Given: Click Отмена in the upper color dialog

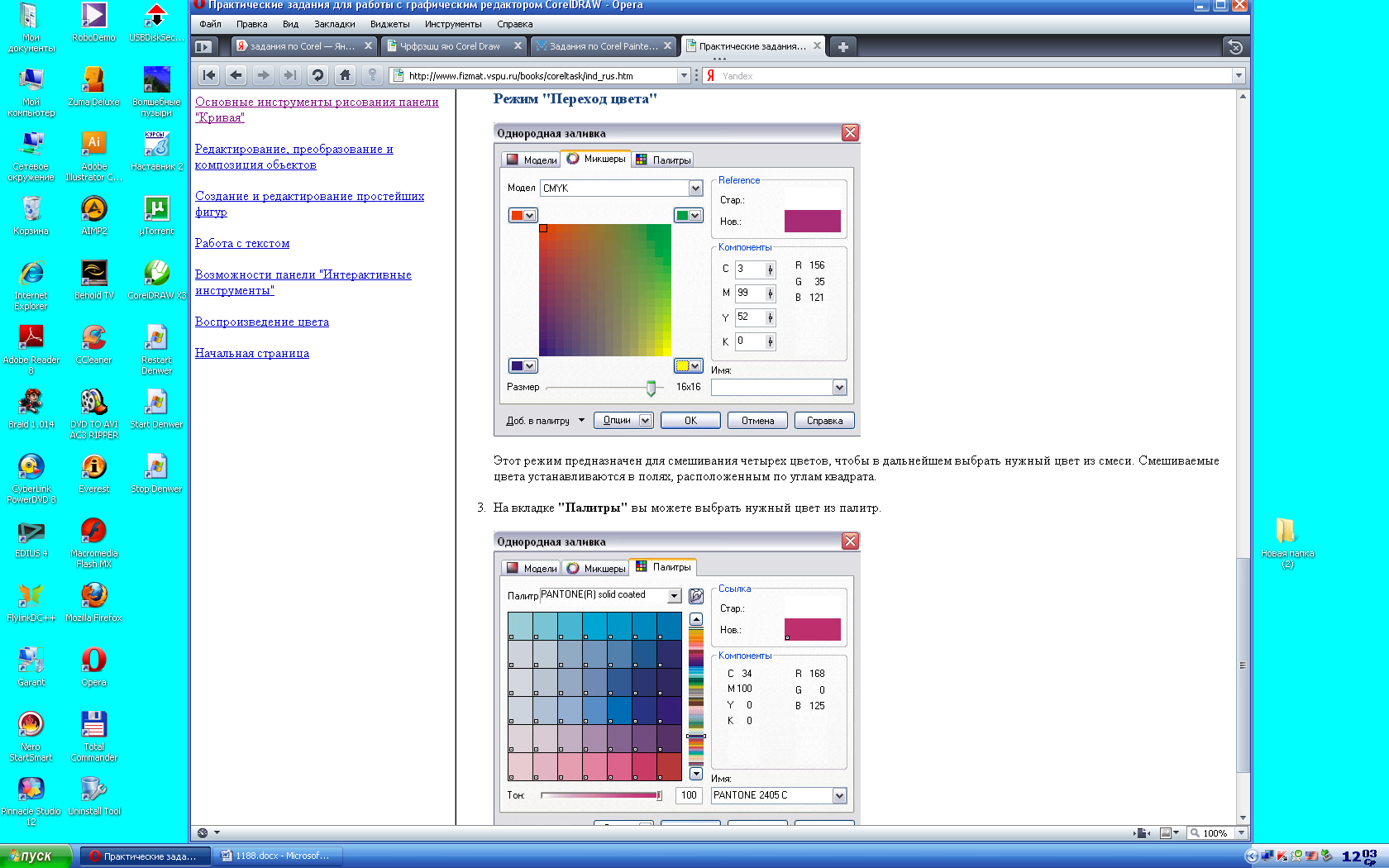Looking at the screenshot, I should click(757, 421).
